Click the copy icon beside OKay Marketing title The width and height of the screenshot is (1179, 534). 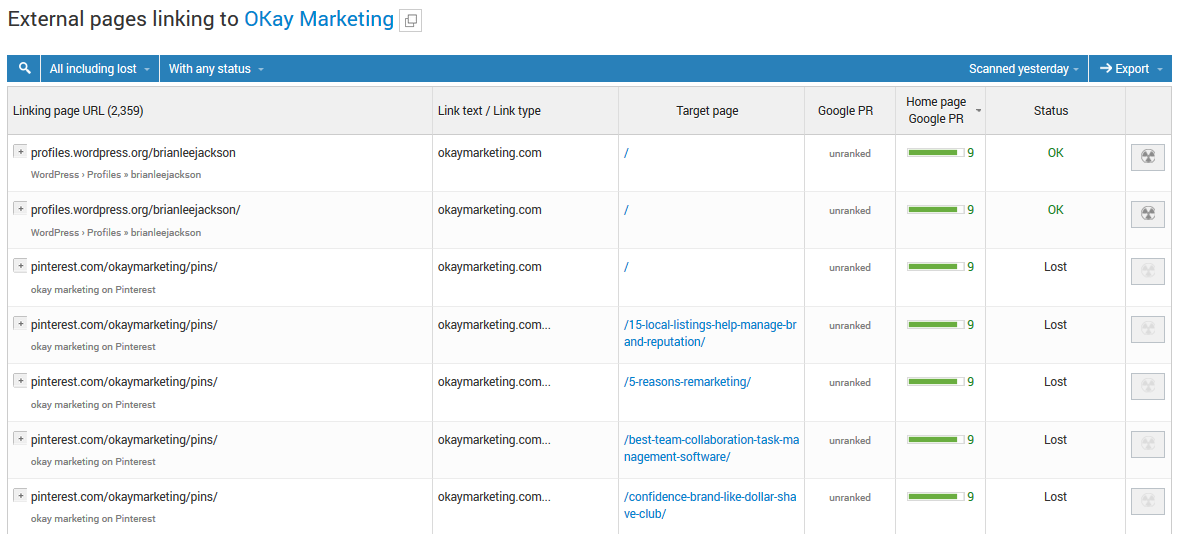point(411,21)
